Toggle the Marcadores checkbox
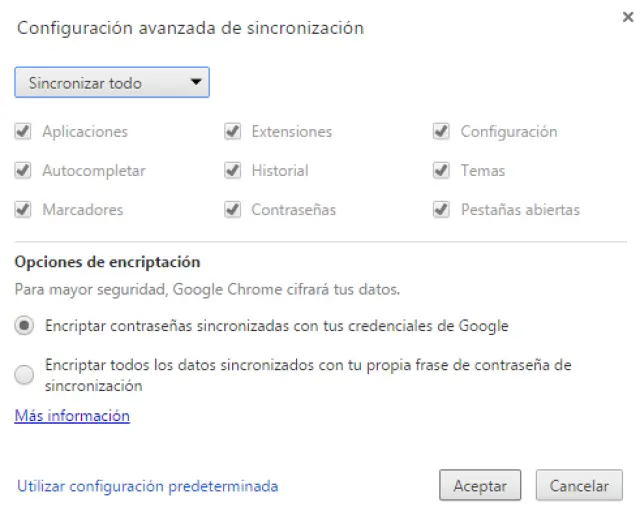640x511 pixels. tap(23, 210)
